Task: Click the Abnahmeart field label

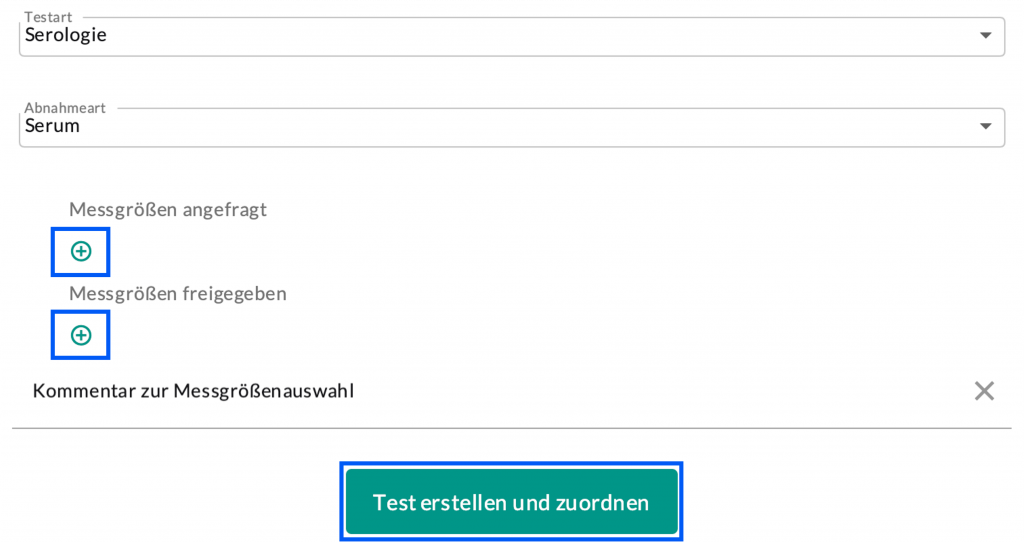Action: [65, 108]
